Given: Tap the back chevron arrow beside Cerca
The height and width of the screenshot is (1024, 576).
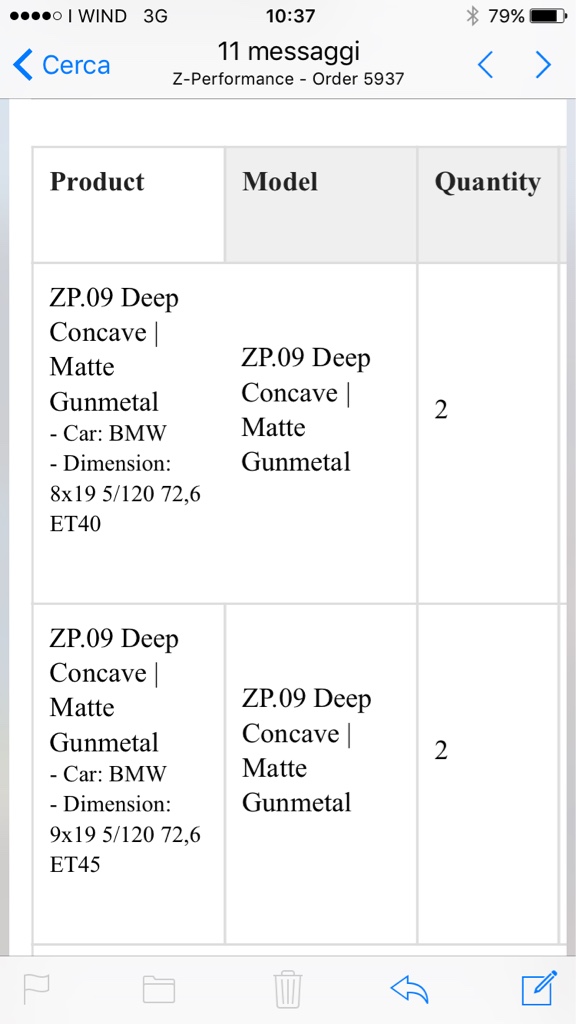Looking at the screenshot, I should (x=22, y=65).
